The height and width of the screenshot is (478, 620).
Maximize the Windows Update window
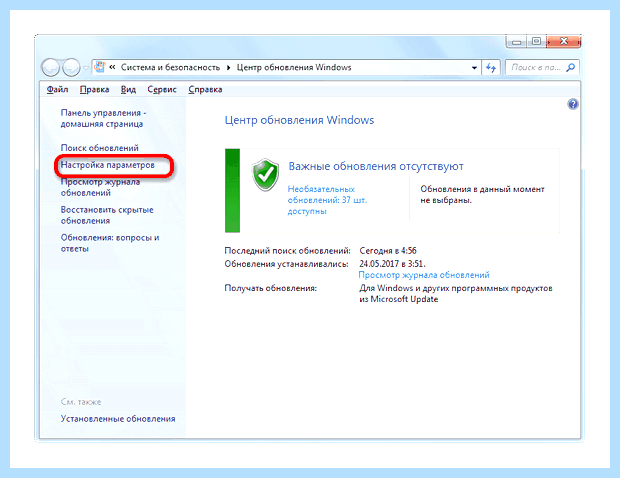click(x=536, y=42)
